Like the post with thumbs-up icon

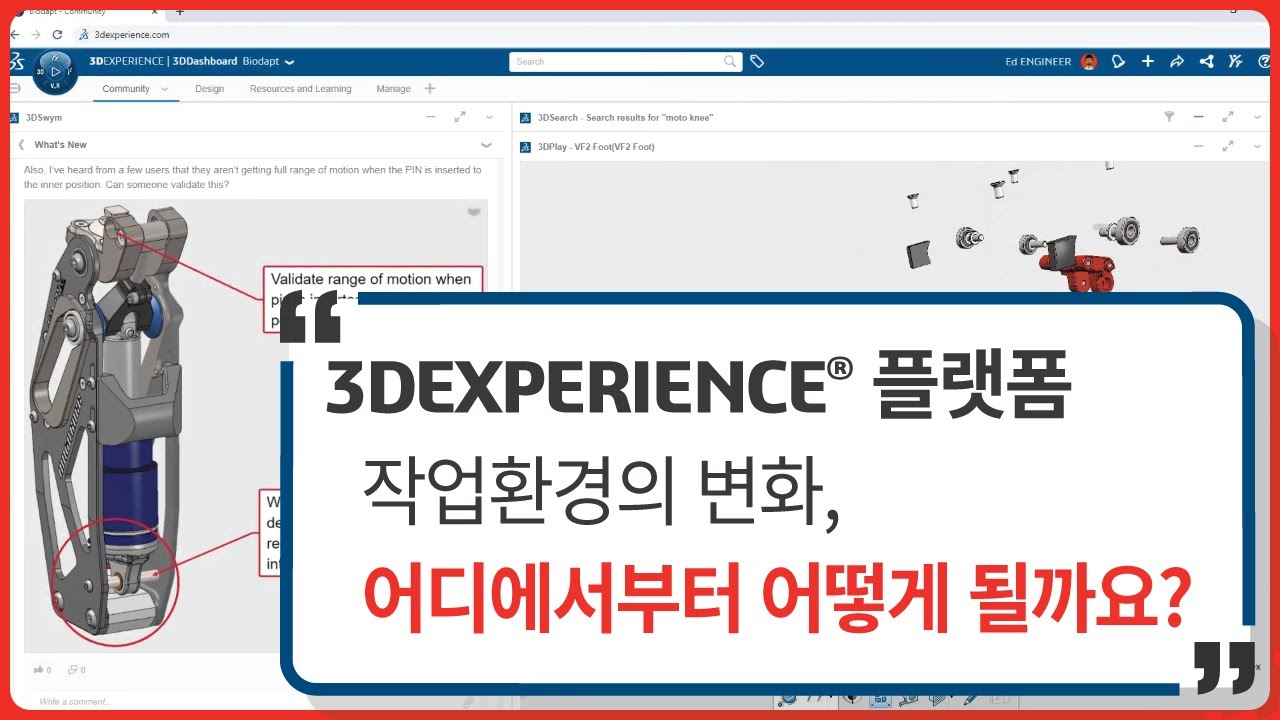click(x=40, y=670)
